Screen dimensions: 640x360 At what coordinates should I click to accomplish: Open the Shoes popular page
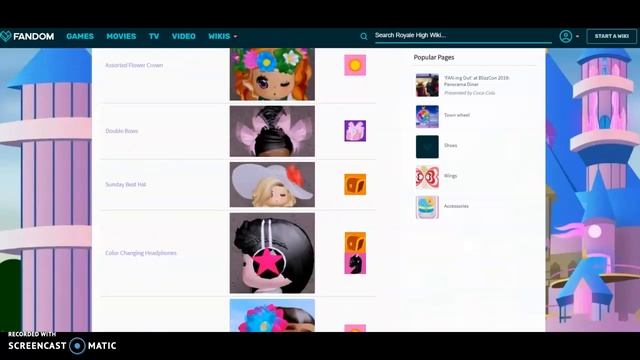click(x=451, y=146)
